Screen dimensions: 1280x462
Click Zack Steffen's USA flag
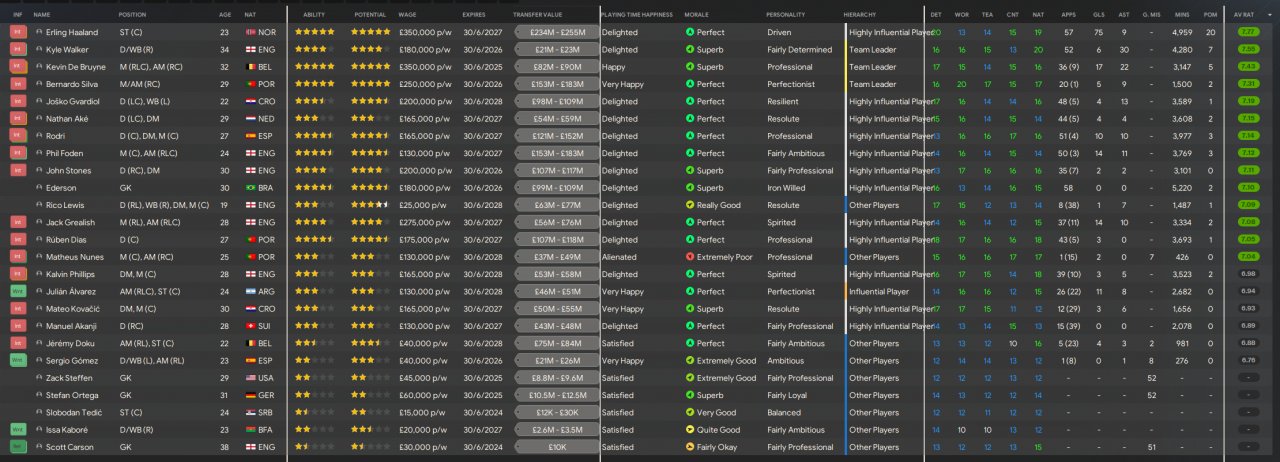click(250, 378)
